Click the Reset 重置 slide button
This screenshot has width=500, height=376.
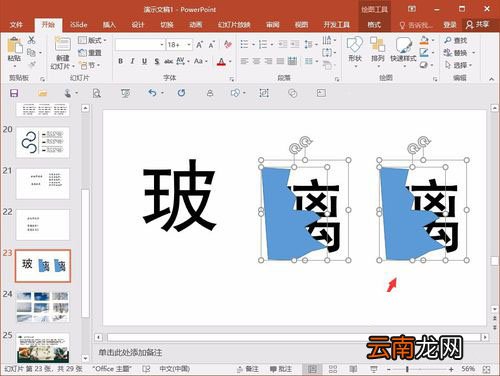(x=90, y=53)
